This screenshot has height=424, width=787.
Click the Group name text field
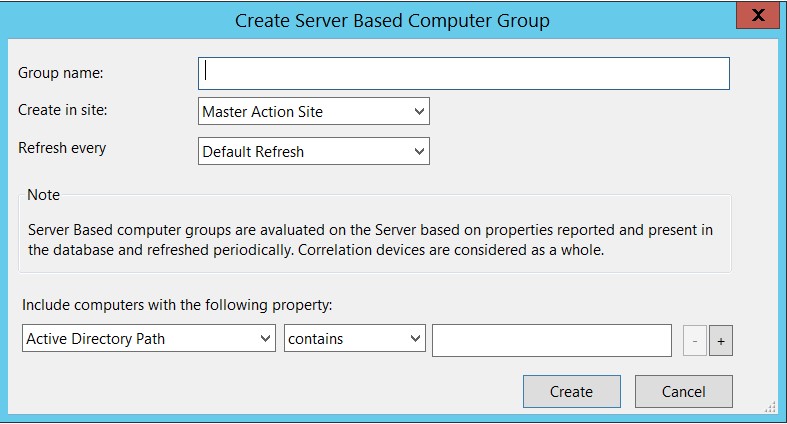464,73
